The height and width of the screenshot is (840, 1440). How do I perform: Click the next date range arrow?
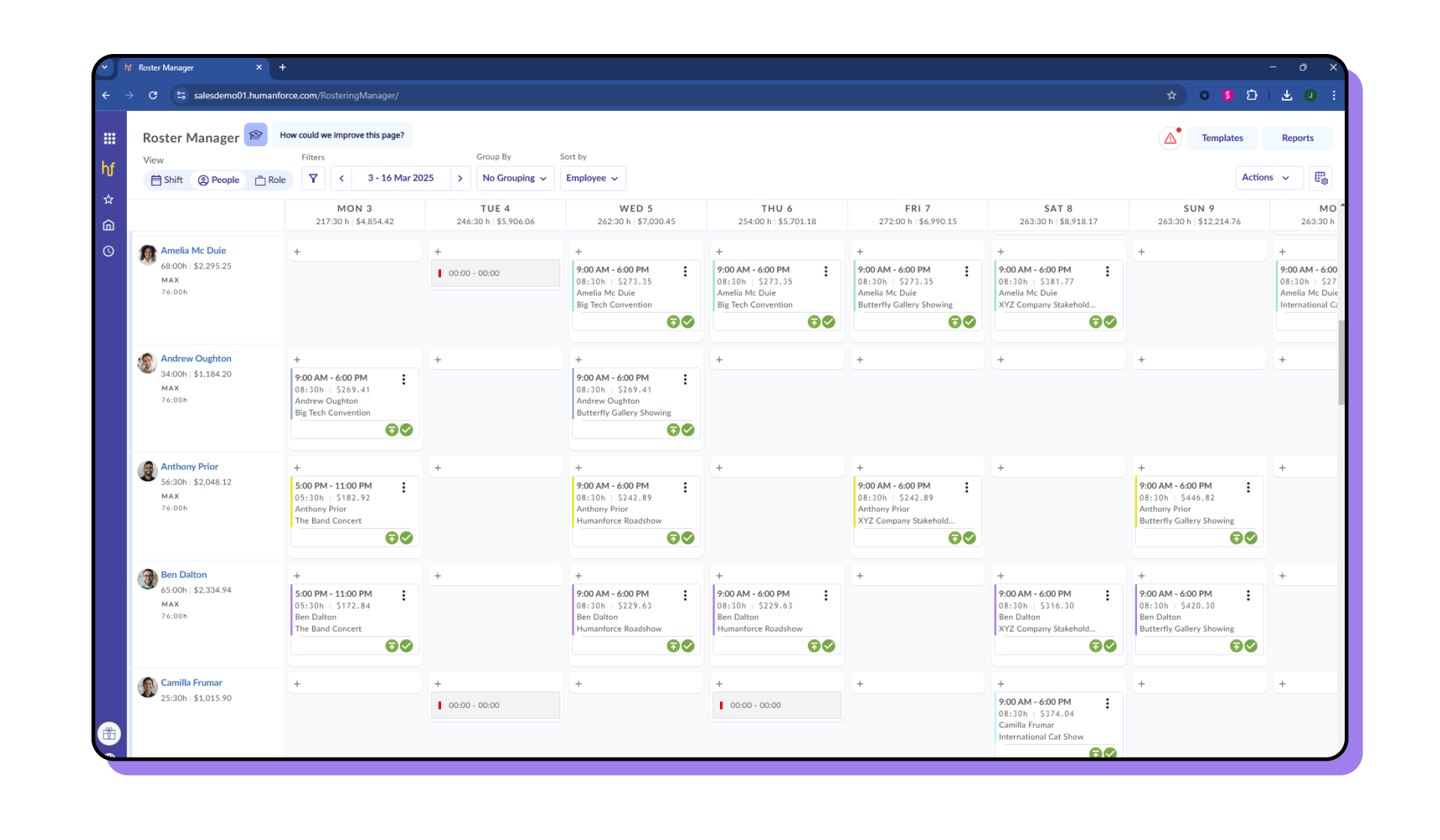460,178
